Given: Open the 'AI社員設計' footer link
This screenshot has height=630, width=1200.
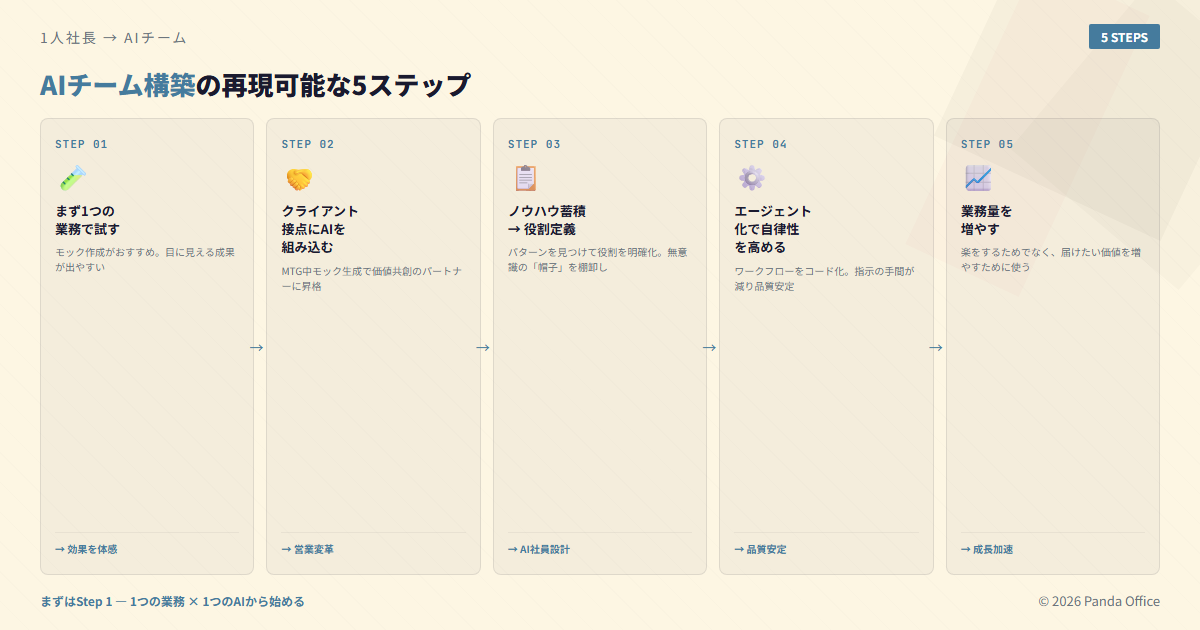Looking at the screenshot, I should [539, 549].
